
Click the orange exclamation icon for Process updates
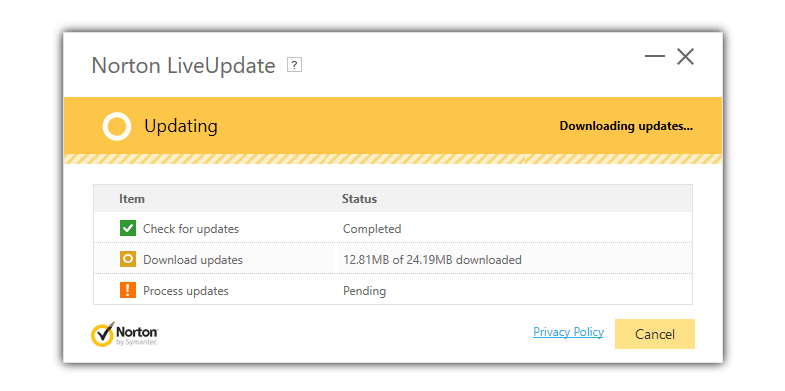click(x=128, y=290)
